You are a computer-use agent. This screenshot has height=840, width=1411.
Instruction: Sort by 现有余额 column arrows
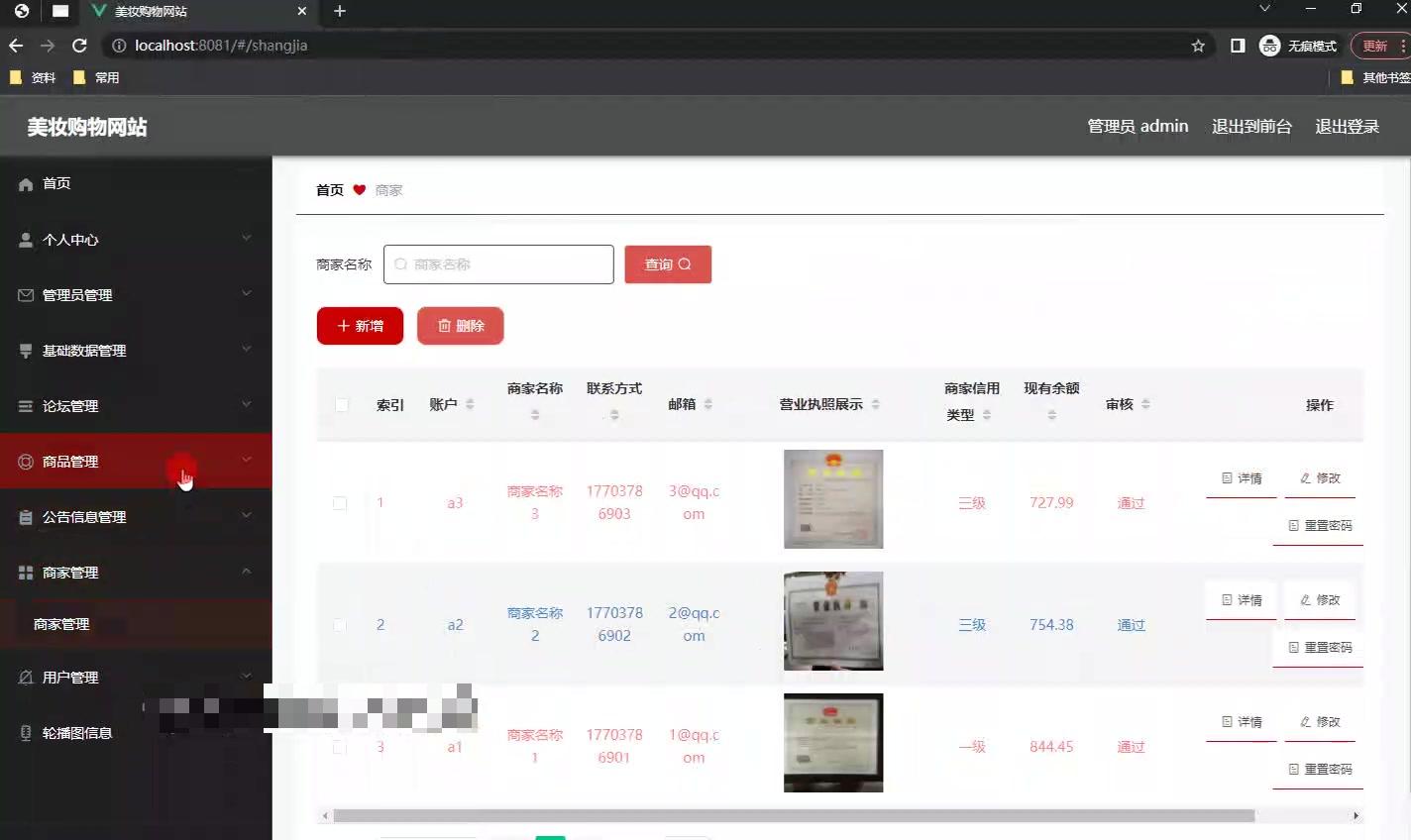(1051, 415)
